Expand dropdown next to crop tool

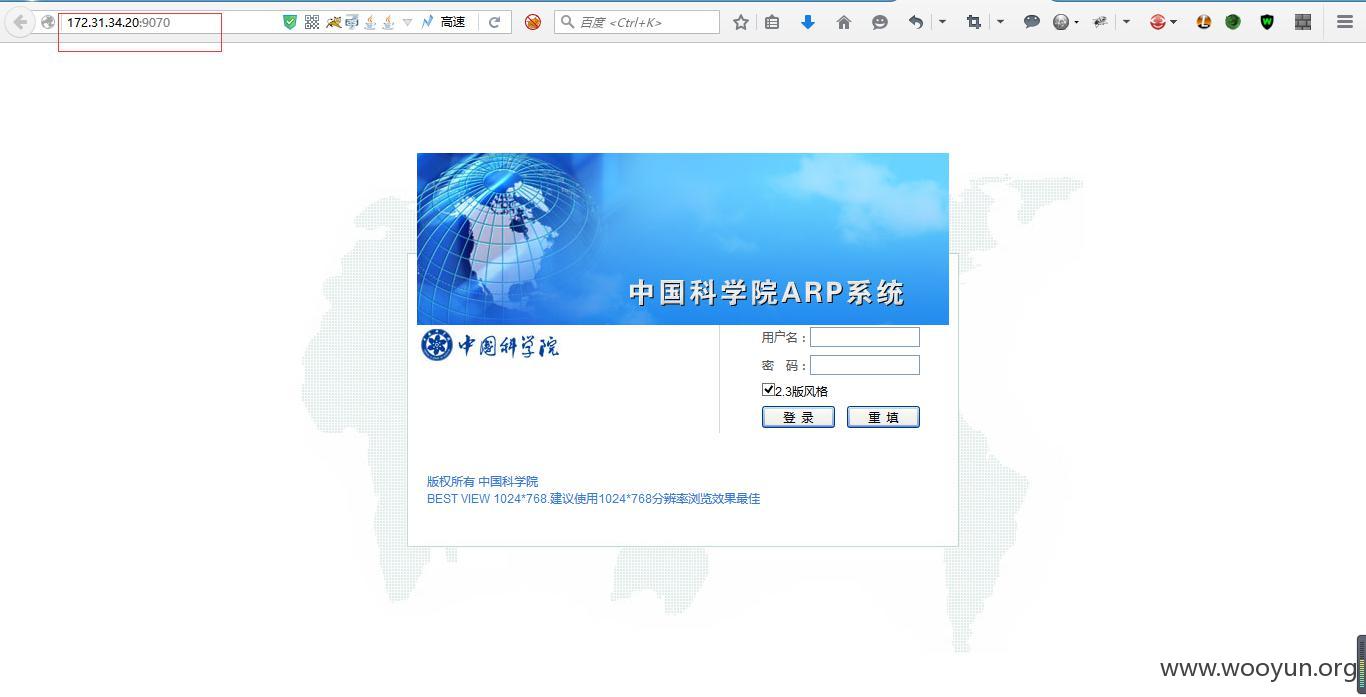[x=1000, y=22]
